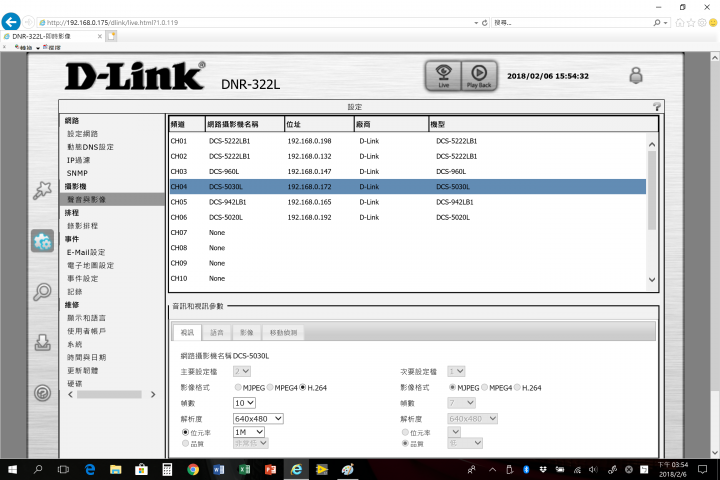
Task: Open browser tools gear icon
Action: [702, 23]
